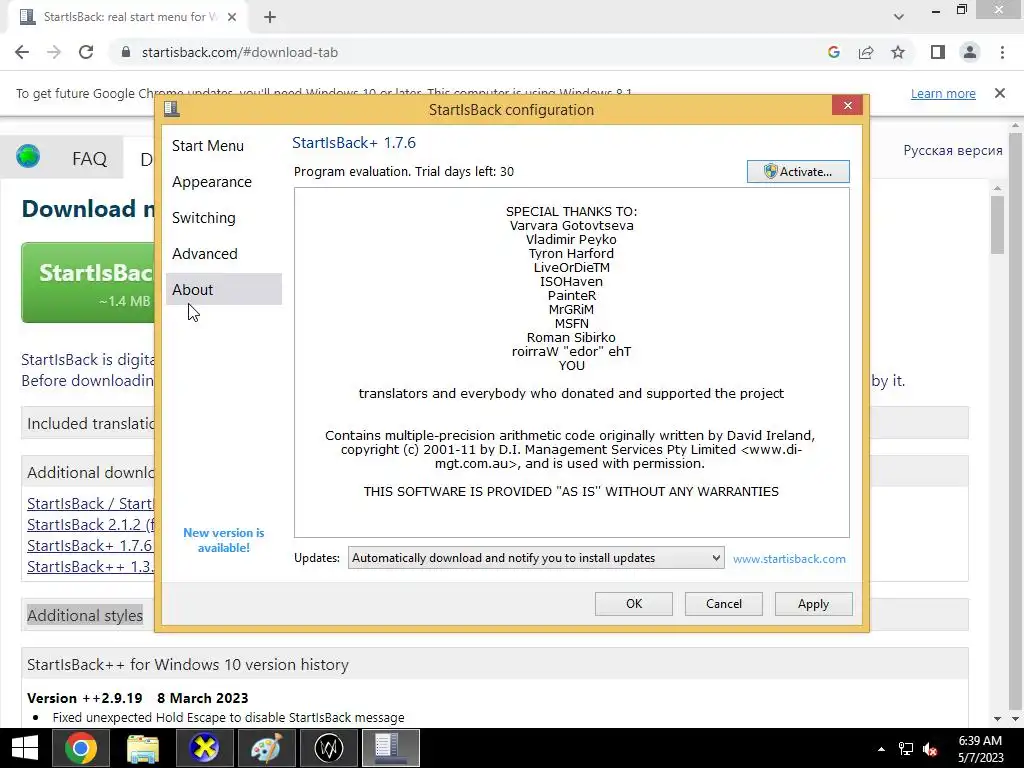The width and height of the screenshot is (1024, 768).
Task: Click the globe icon on the webpage
Action: (28, 157)
